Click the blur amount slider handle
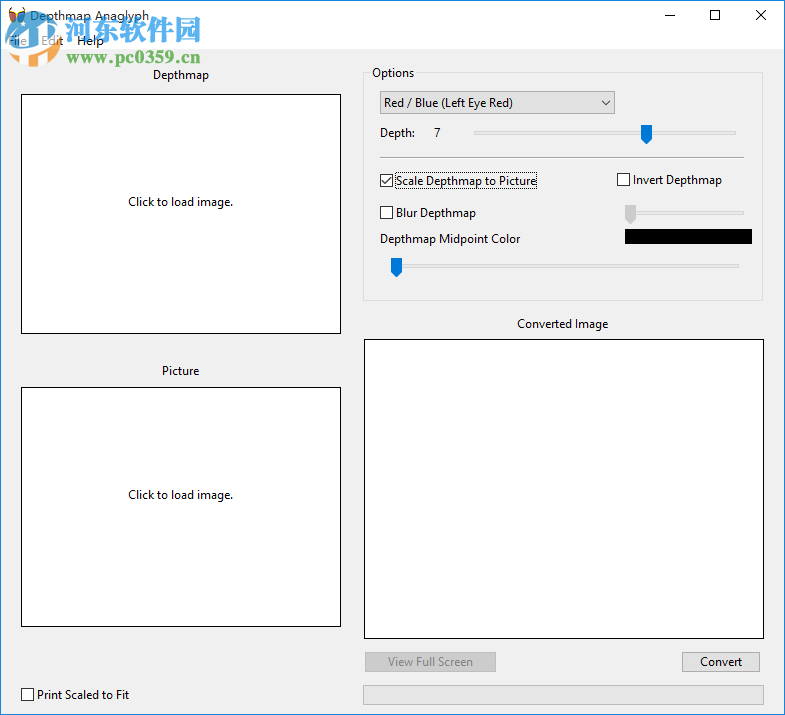785x715 pixels. 630,214
